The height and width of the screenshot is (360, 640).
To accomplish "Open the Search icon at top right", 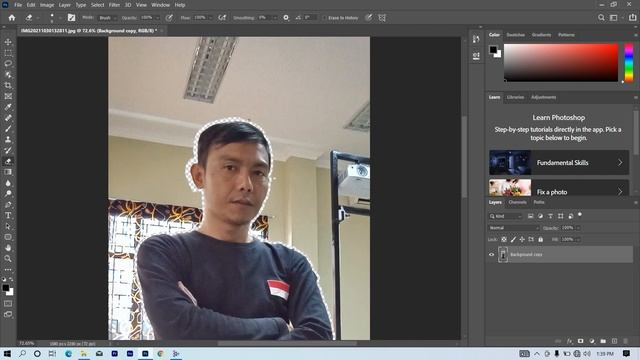I will point(601,18).
